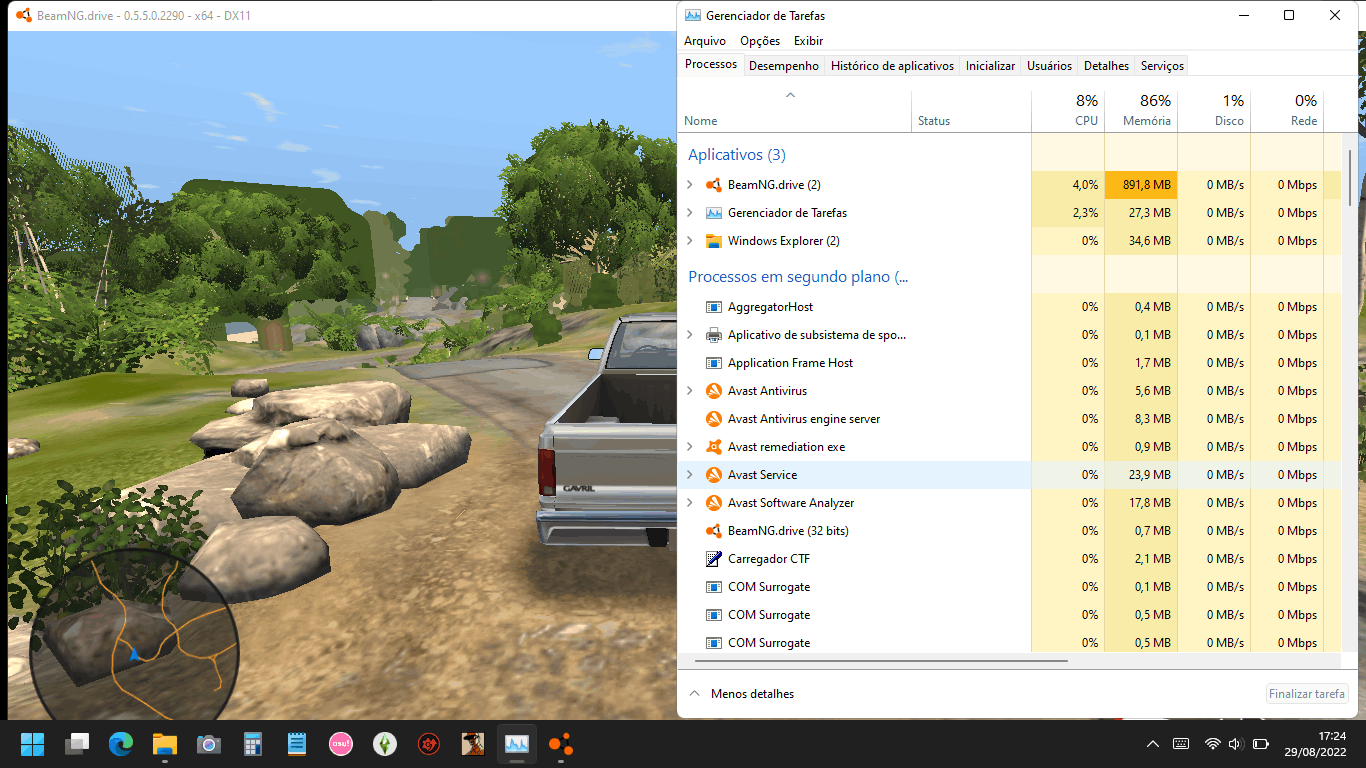This screenshot has width=1366, height=768.
Task: Open the Windows Start menu
Action: tap(33, 744)
